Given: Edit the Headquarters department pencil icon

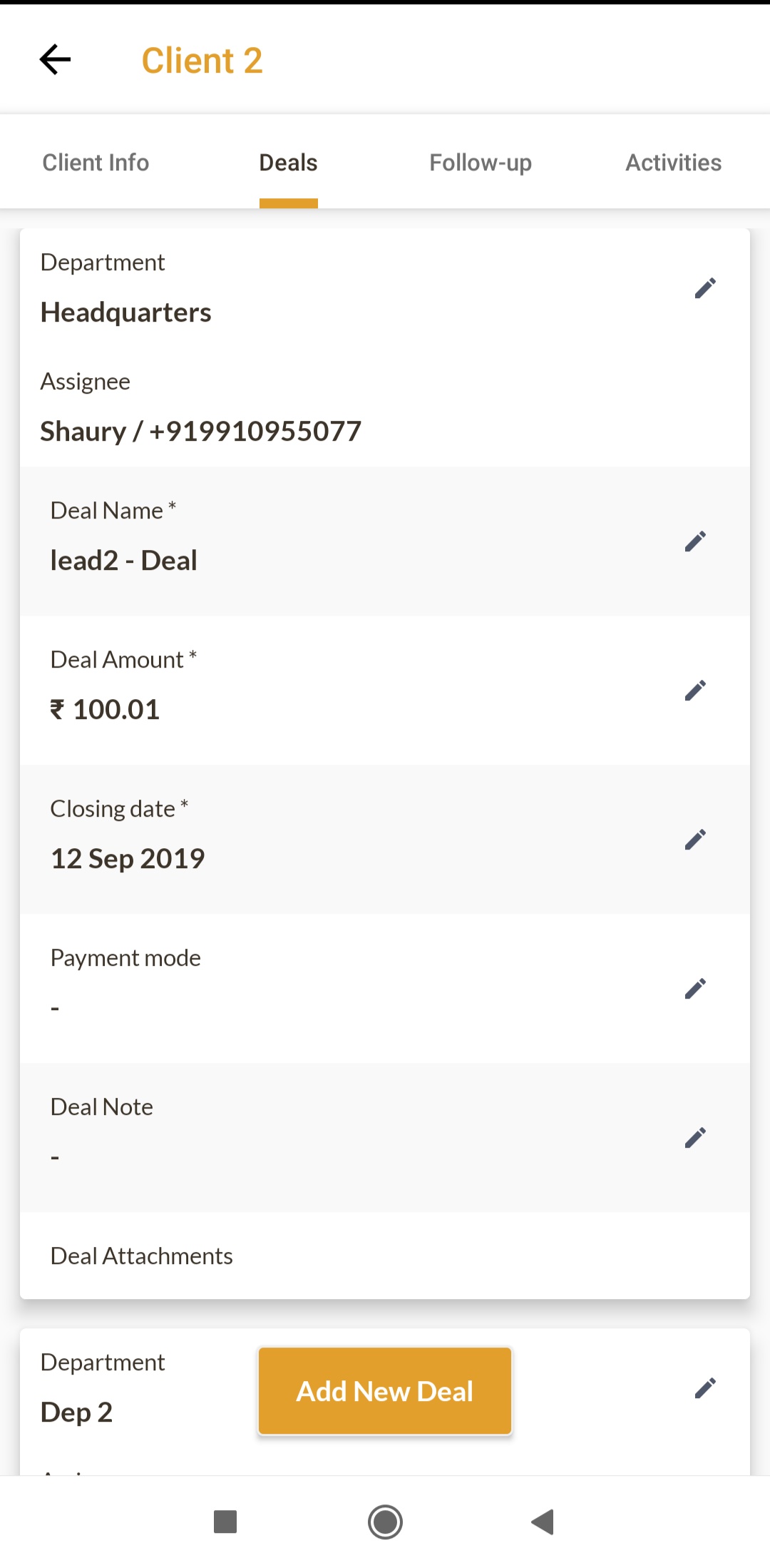Looking at the screenshot, I should tap(704, 288).
